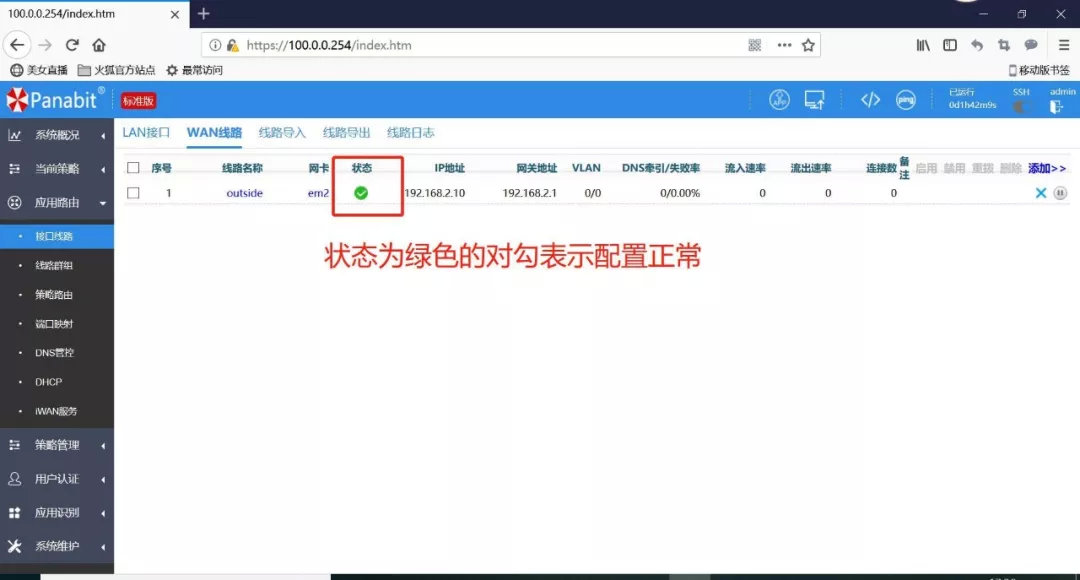Open the 线路日志 tab
This screenshot has height=580, width=1080.
click(410, 131)
